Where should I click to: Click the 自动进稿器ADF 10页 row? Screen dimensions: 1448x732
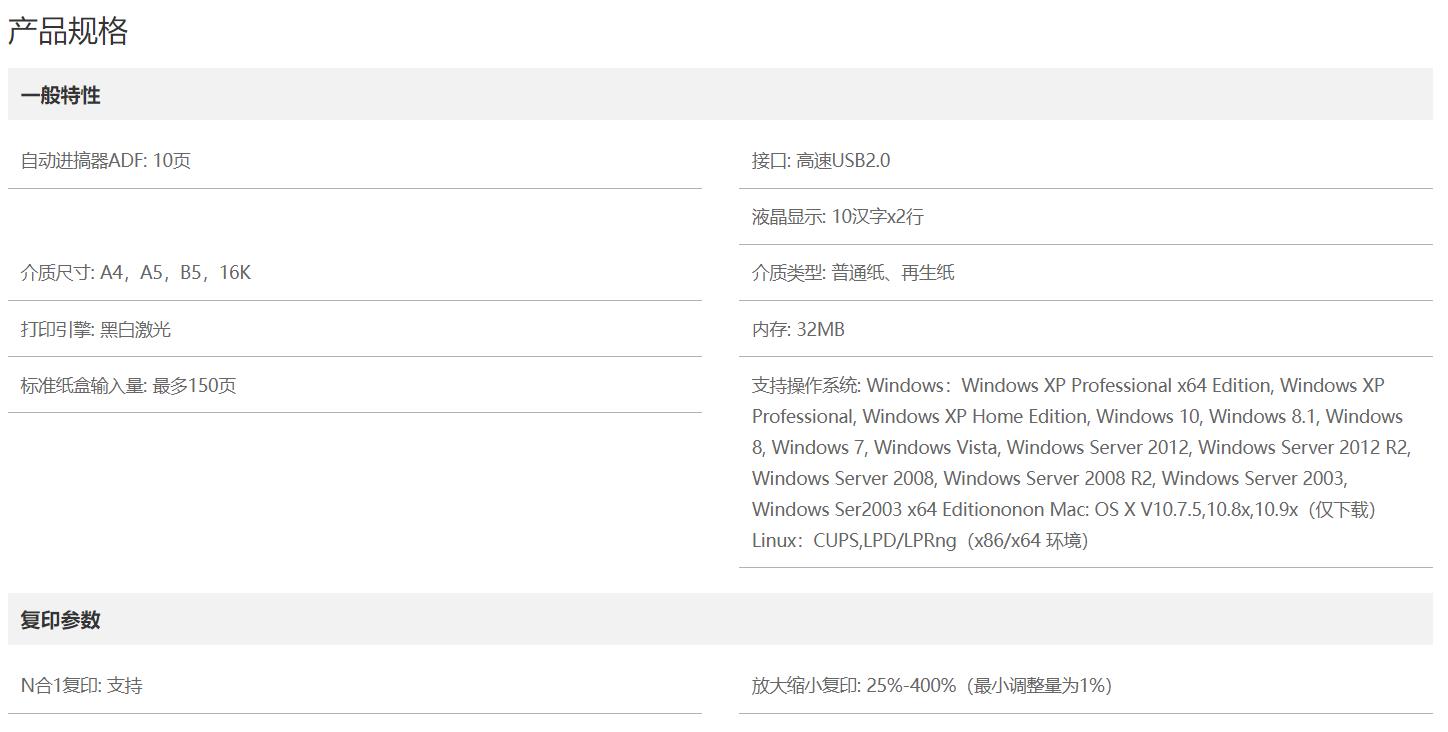[105, 161]
